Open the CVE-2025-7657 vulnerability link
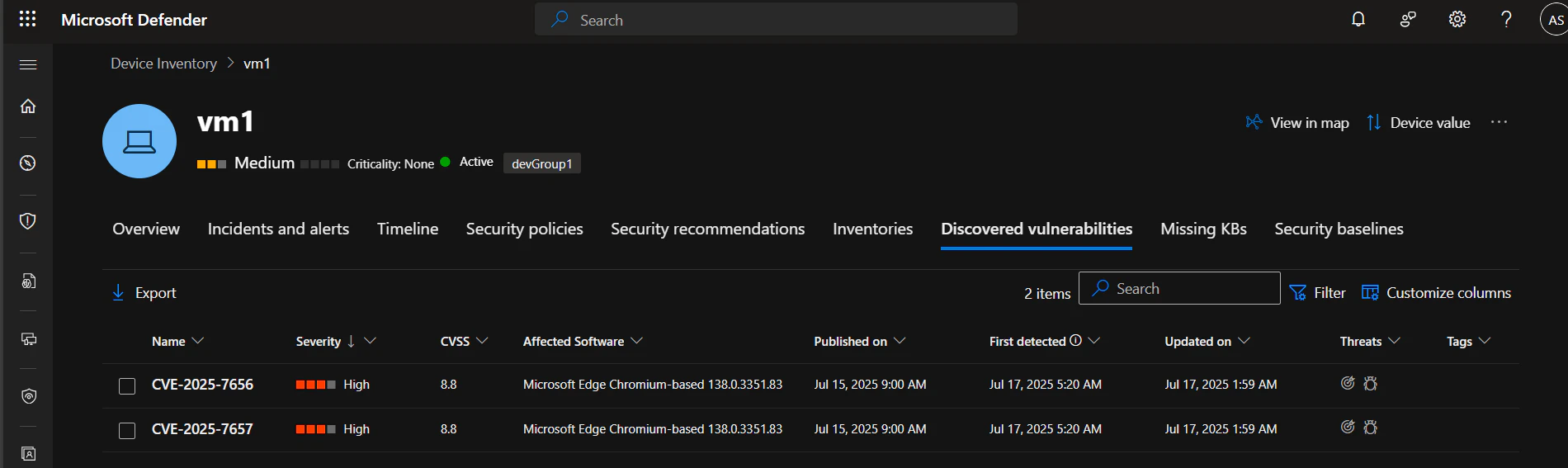1568x468 pixels. (x=202, y=429)
